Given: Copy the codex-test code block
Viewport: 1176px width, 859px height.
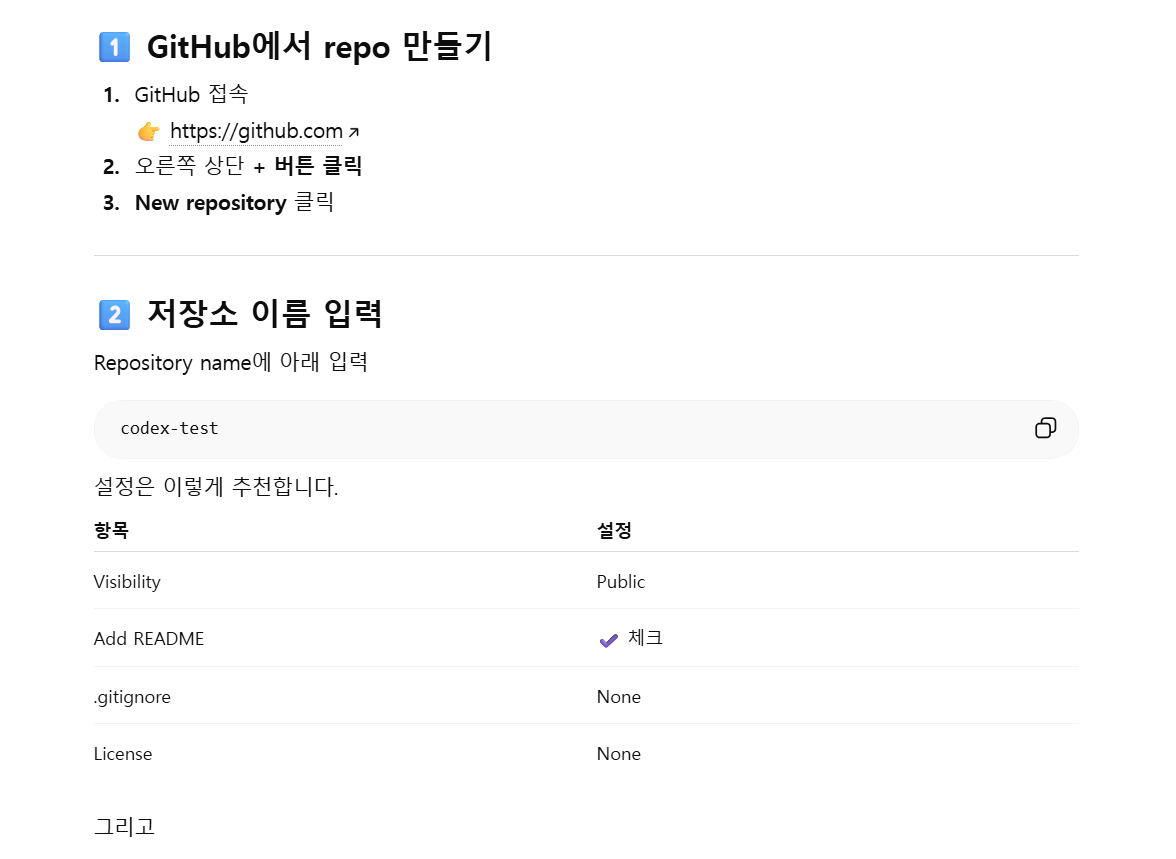Looking at the screenshot, I should (1045, 428).
